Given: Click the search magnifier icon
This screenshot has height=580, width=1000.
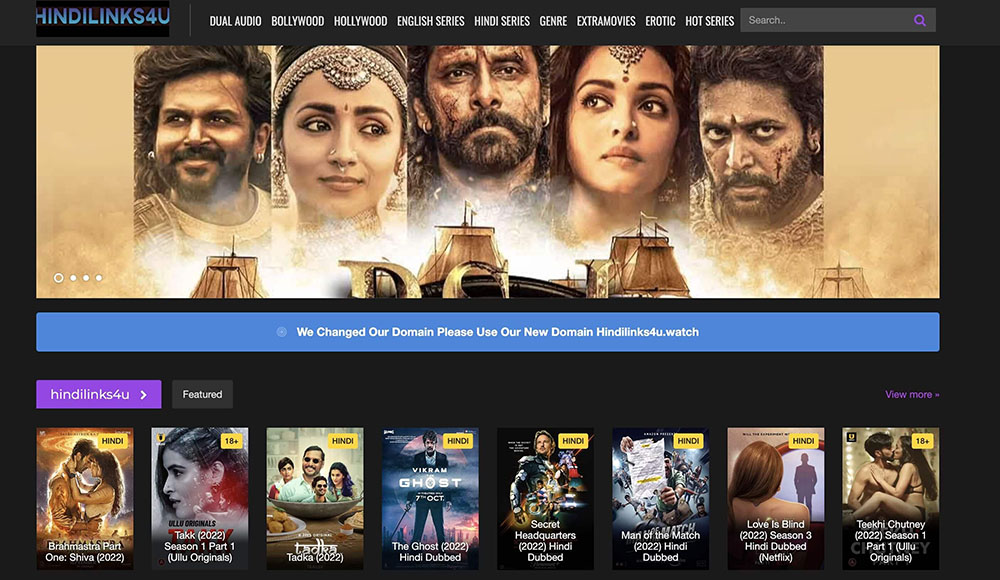Looking at the screenshot, I should click(x=919, y=19).
